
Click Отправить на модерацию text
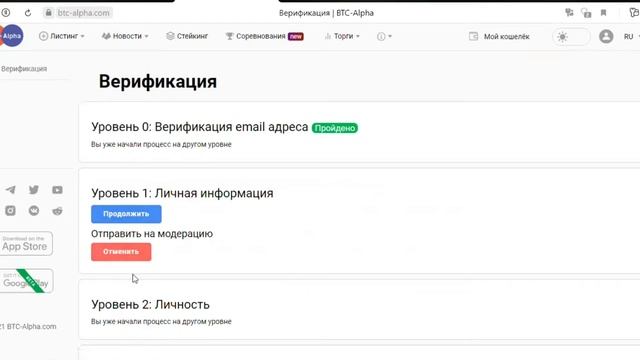pyautogui.click(x=152, y=234)
